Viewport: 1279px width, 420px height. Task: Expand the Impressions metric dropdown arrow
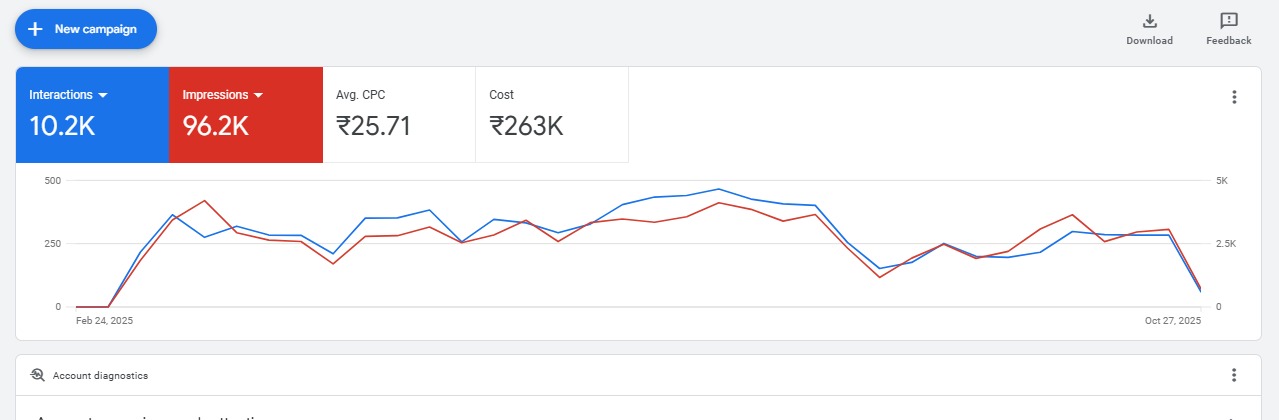pos(258,95)
